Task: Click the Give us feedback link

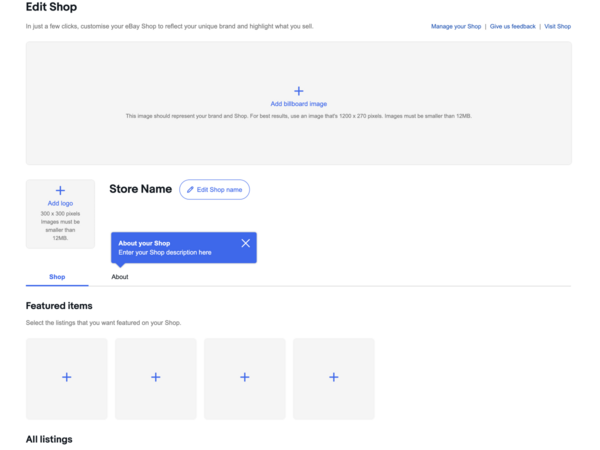Action: coord(512,26)
